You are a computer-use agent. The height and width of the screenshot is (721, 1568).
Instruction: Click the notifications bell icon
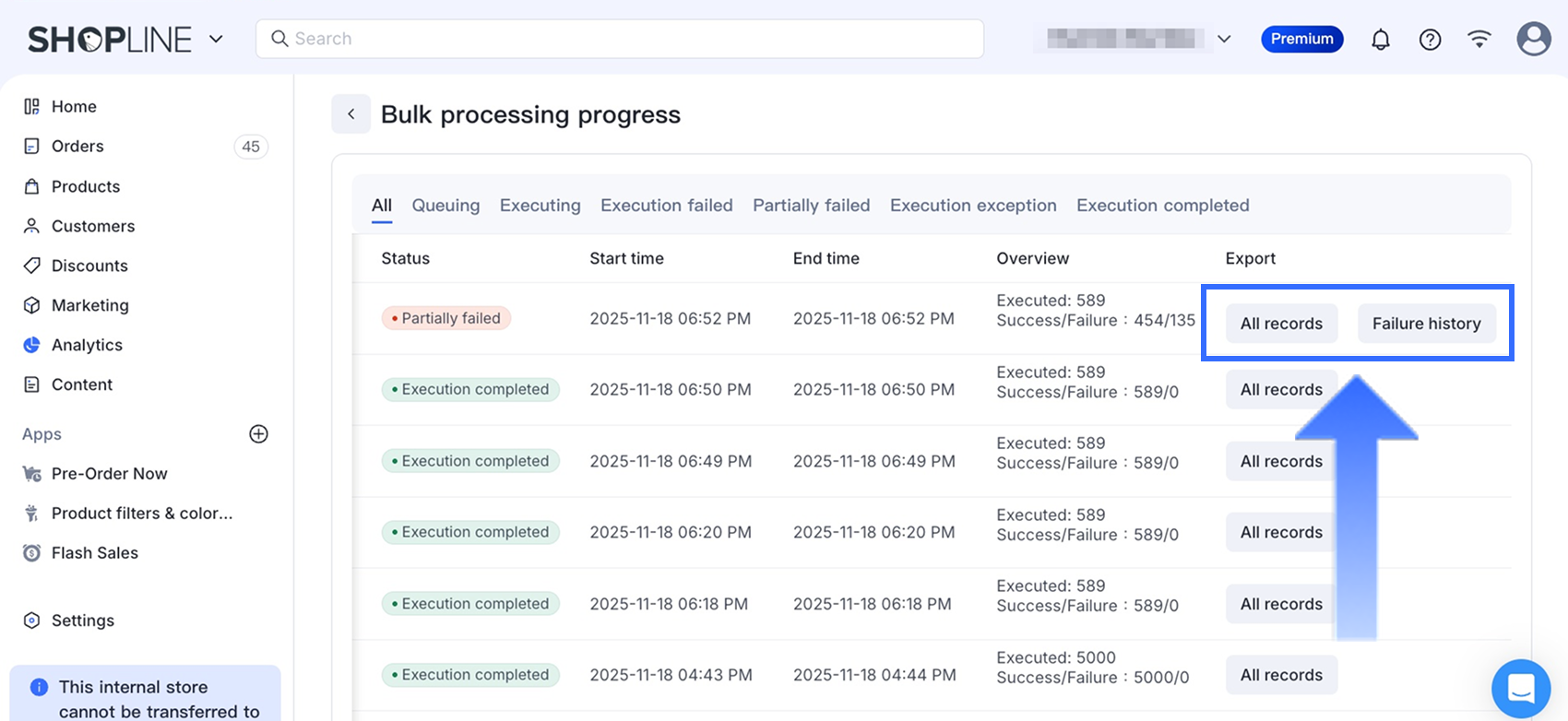[1380, 40]
